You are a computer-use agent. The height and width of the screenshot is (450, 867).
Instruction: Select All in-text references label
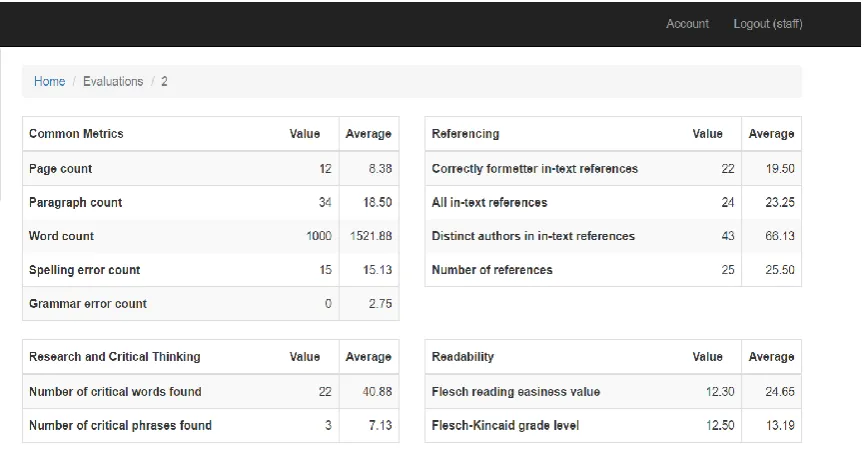[x=489, y=202]
